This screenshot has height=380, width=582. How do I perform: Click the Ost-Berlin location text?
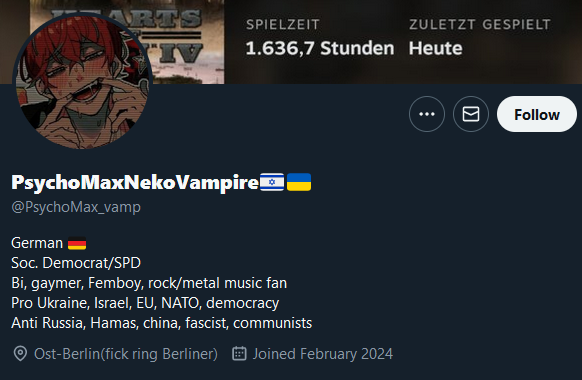126,354
